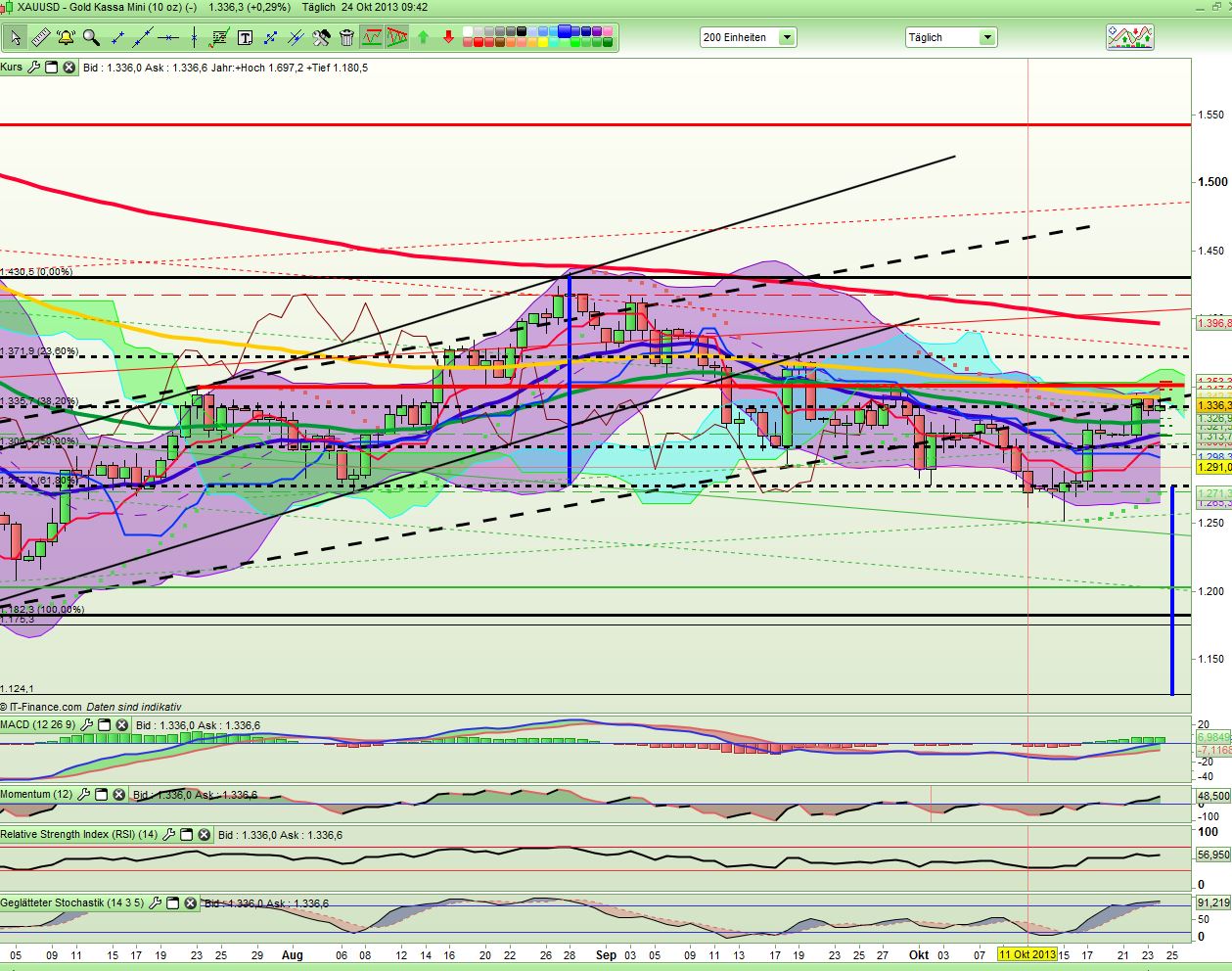Choose the line segment drawing tool
This screenshot has width=1232, height=971.
117,37
